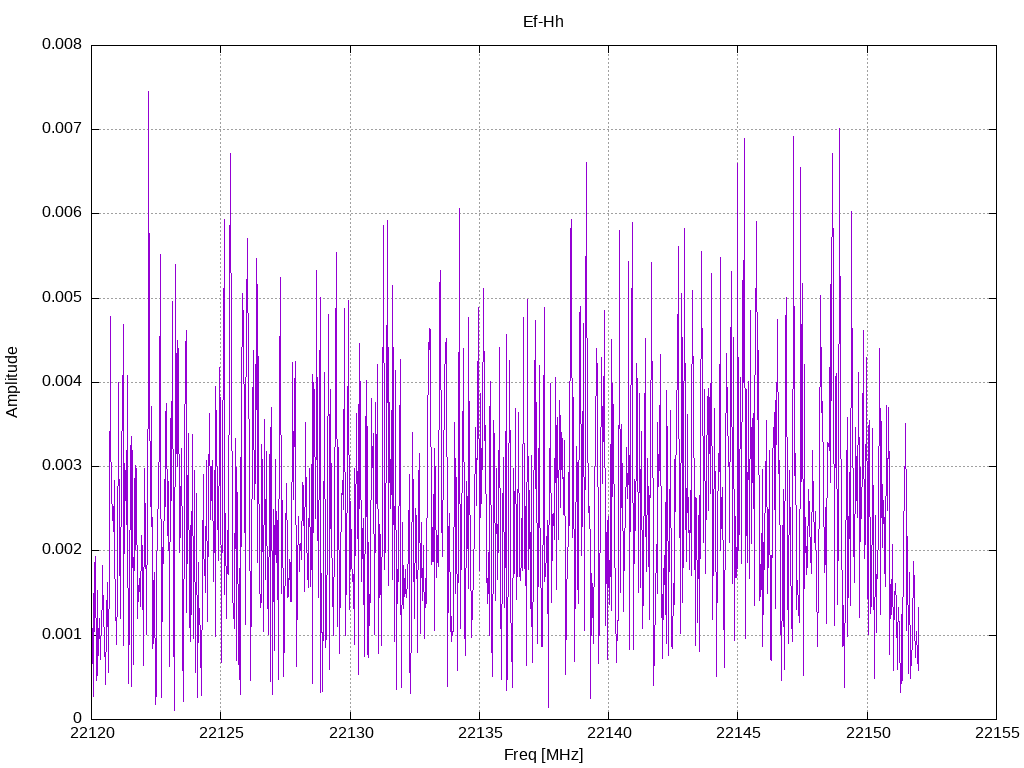Image resolution: width=1024 pixels, height=768 pixels.
Task: Click the 'Amplitude' y-axis label
Action: pyautogui.click(x=12, y=382)
